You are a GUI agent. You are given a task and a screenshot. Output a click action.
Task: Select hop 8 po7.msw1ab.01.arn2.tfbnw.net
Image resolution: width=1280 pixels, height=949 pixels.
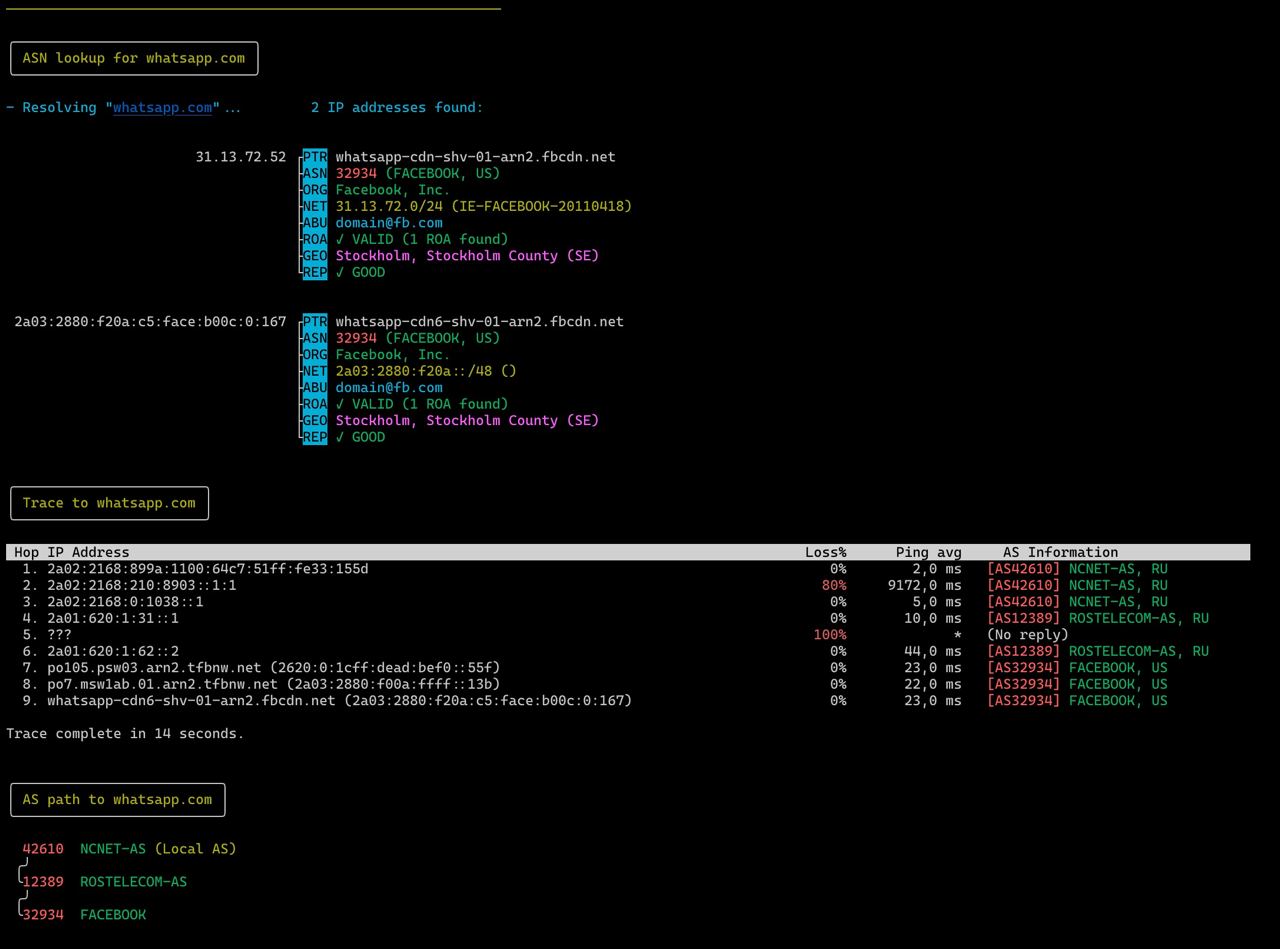tap(162, 684)
